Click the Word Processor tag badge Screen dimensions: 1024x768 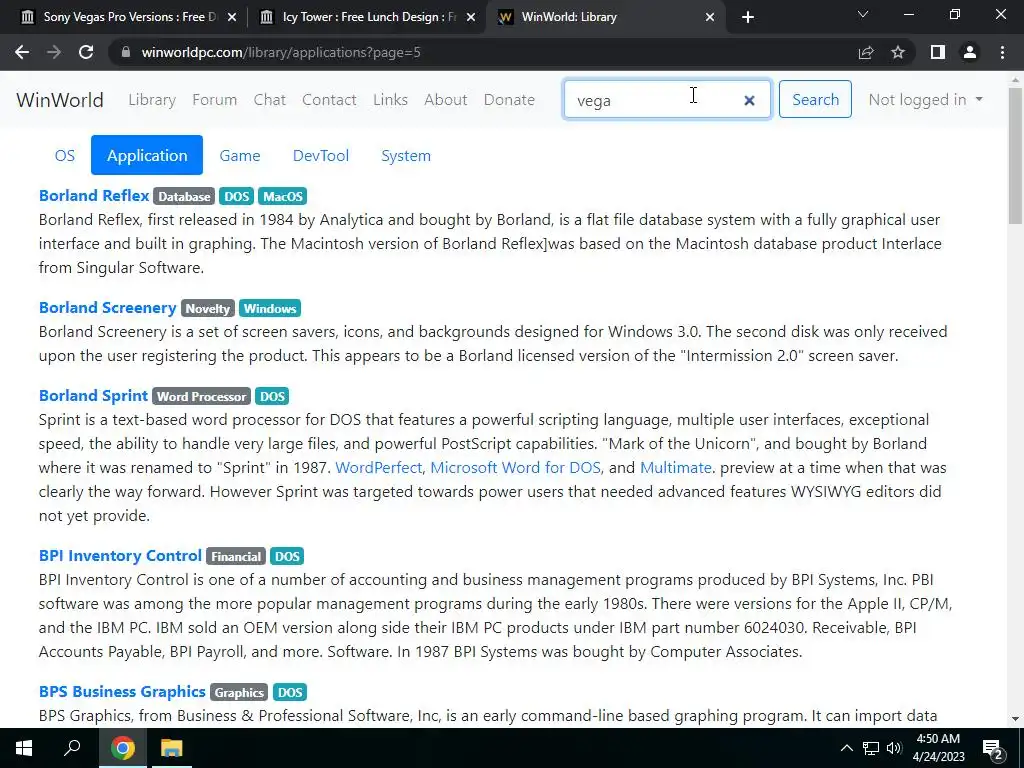pyautogui.click(x=201, y=396)
